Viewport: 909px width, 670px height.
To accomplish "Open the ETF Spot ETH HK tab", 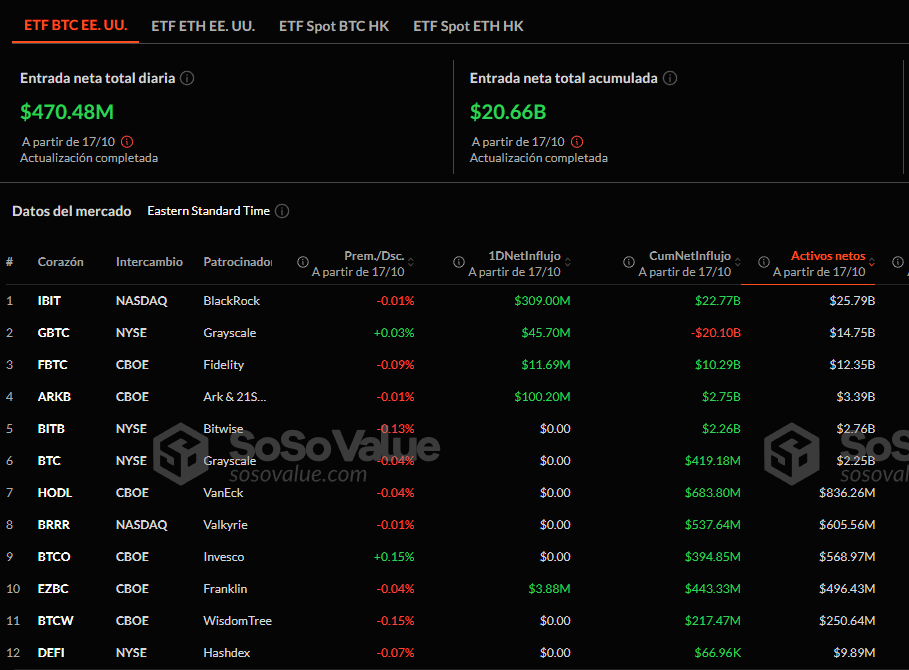I will tap(468, 26).
